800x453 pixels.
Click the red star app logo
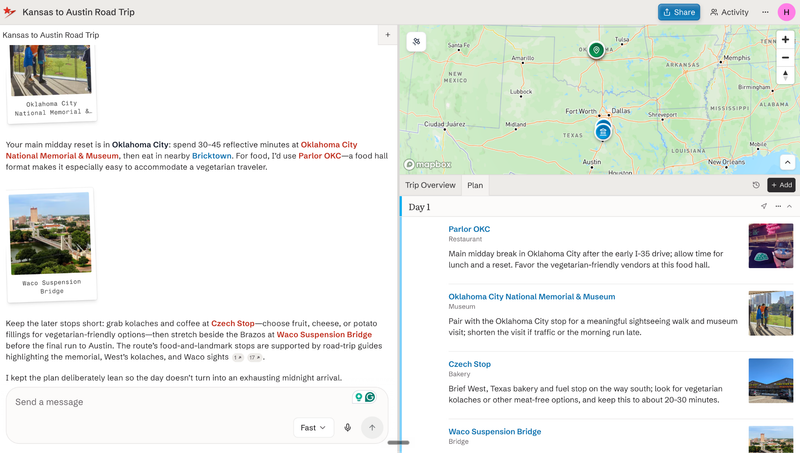[x=9, y=12]
